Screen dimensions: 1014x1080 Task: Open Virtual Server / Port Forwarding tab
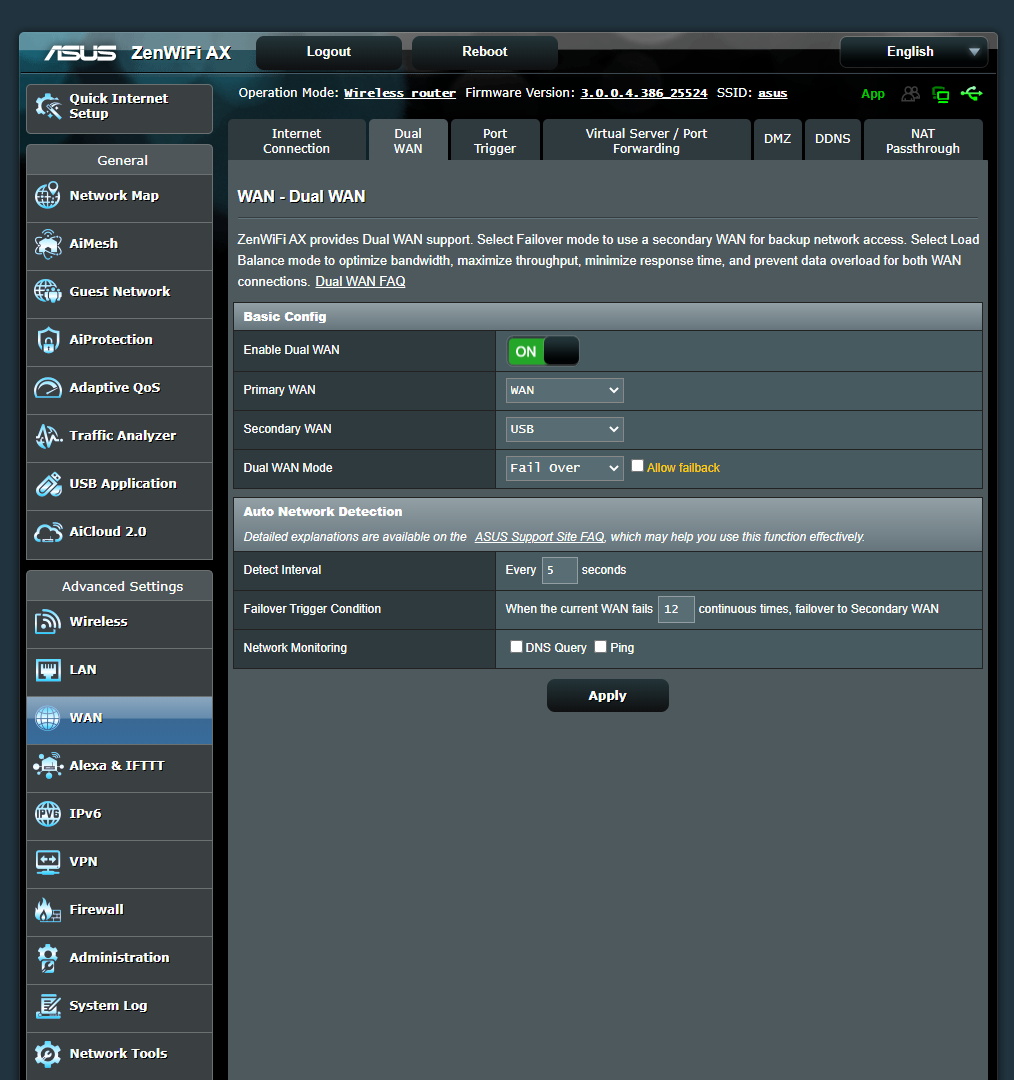coord(646,141)
